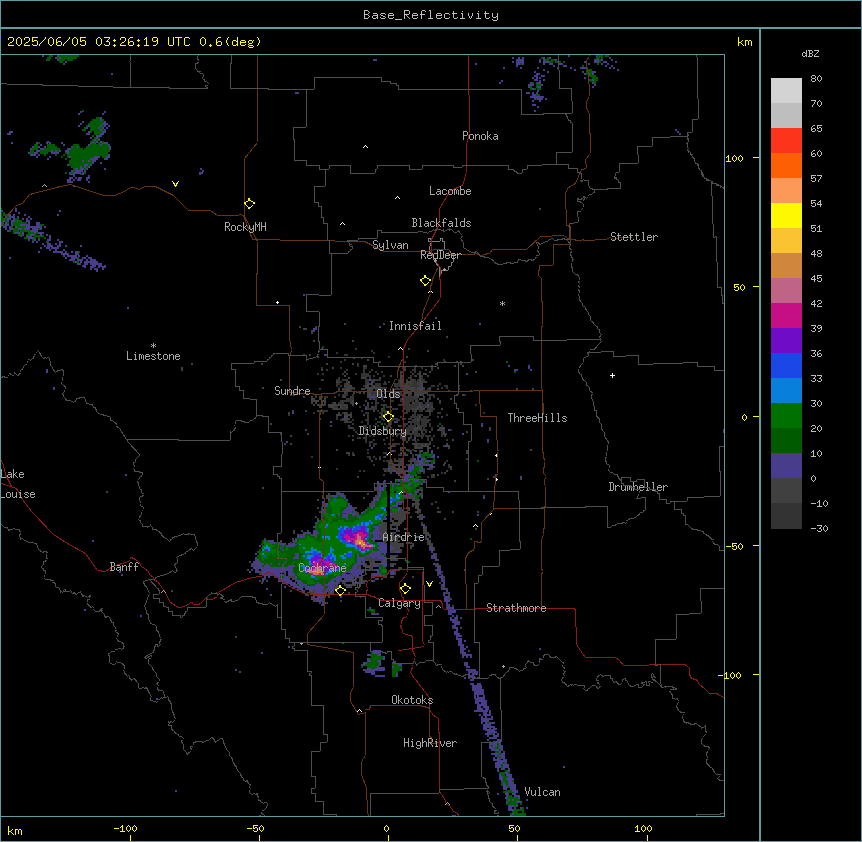The height and width of the screenshot is (842, 862).
Task: Select the yellow diamond marker between Olds and Didsbury
Action: [388, 417]
